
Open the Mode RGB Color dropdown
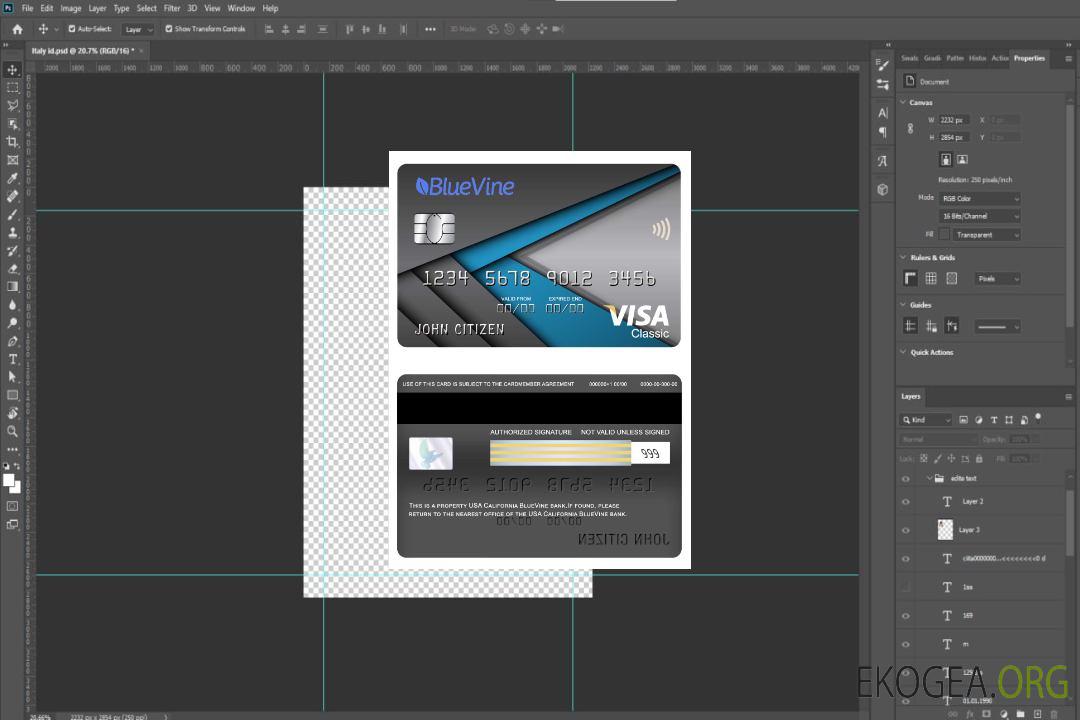(979, 198)
